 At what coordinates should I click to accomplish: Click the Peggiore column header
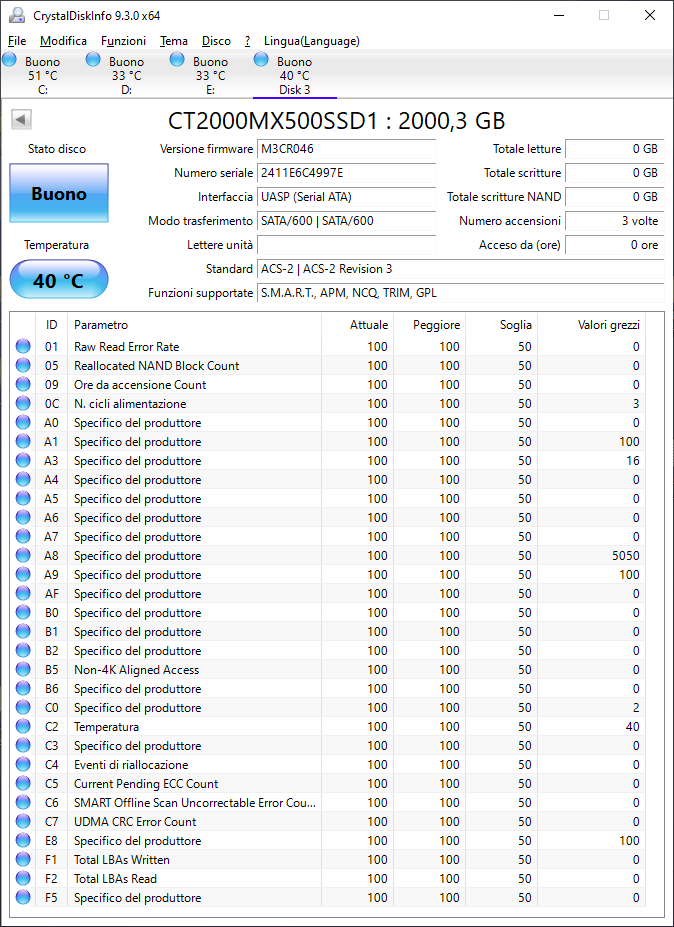click(x=429, y=325)
